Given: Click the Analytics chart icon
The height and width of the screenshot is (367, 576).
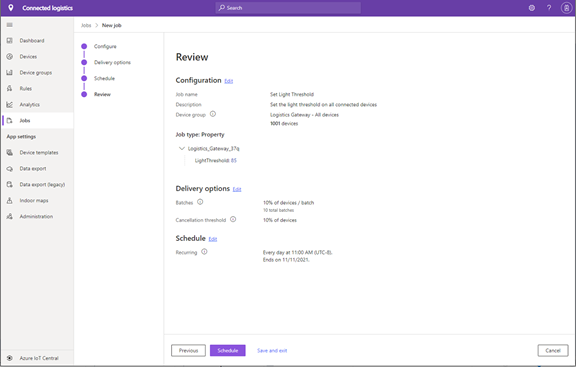Looking at the screenshot, I should pos(10,105).
